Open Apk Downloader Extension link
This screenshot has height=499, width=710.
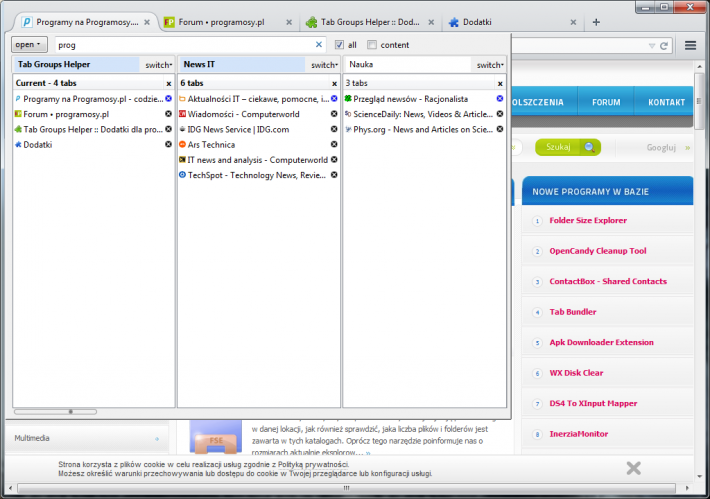click(601, 342)
